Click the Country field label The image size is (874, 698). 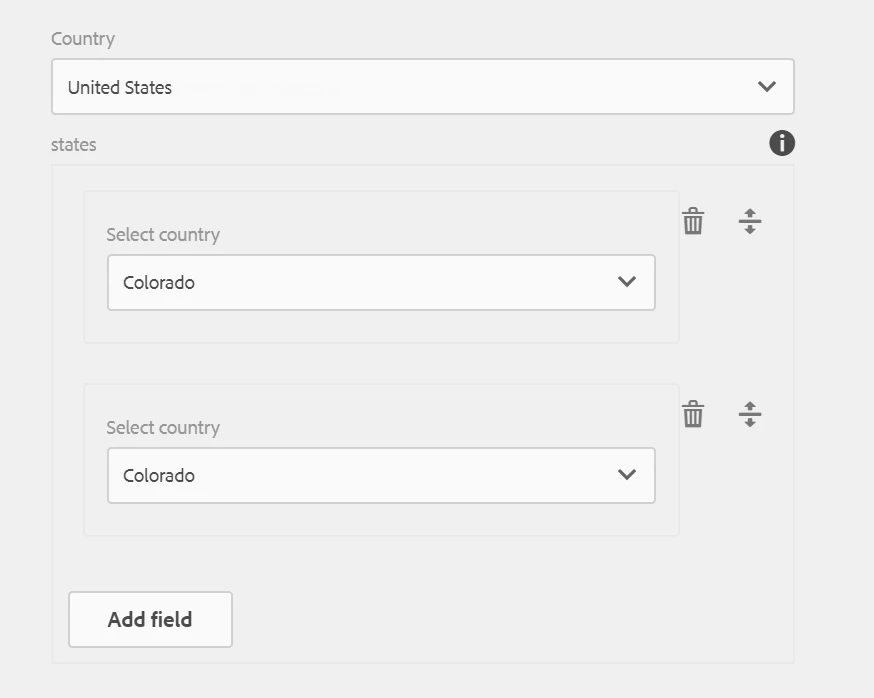[x=83, y=38]
